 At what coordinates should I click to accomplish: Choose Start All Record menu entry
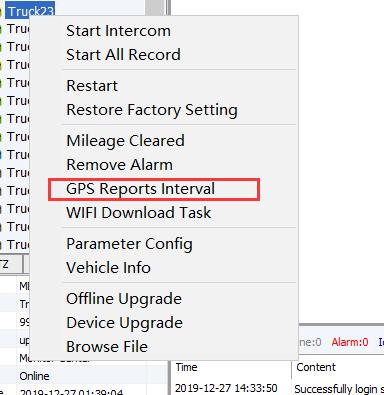click(x=123, y=55)
